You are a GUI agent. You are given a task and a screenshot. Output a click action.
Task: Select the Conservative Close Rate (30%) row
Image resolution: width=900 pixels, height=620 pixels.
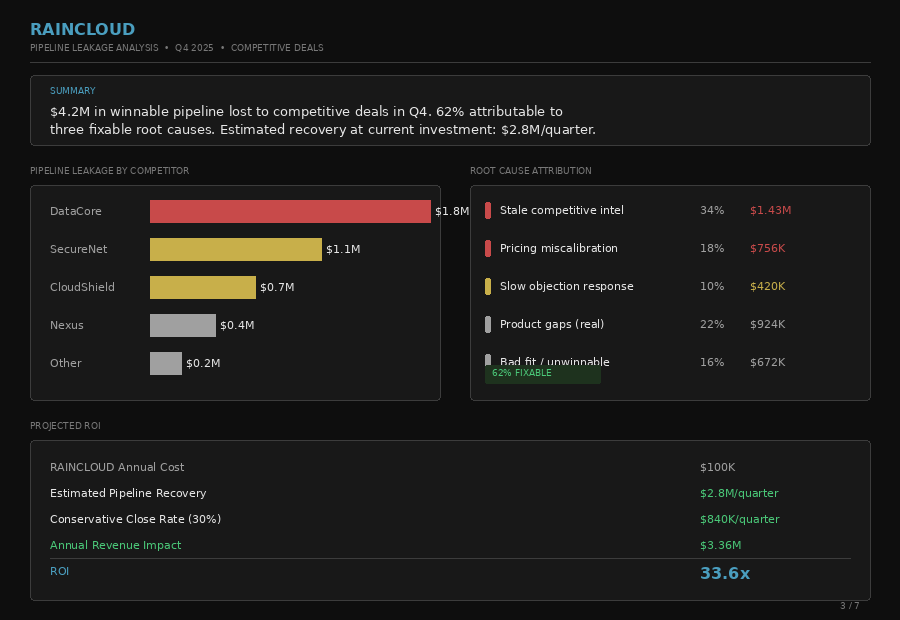click(x=134, y=519)
